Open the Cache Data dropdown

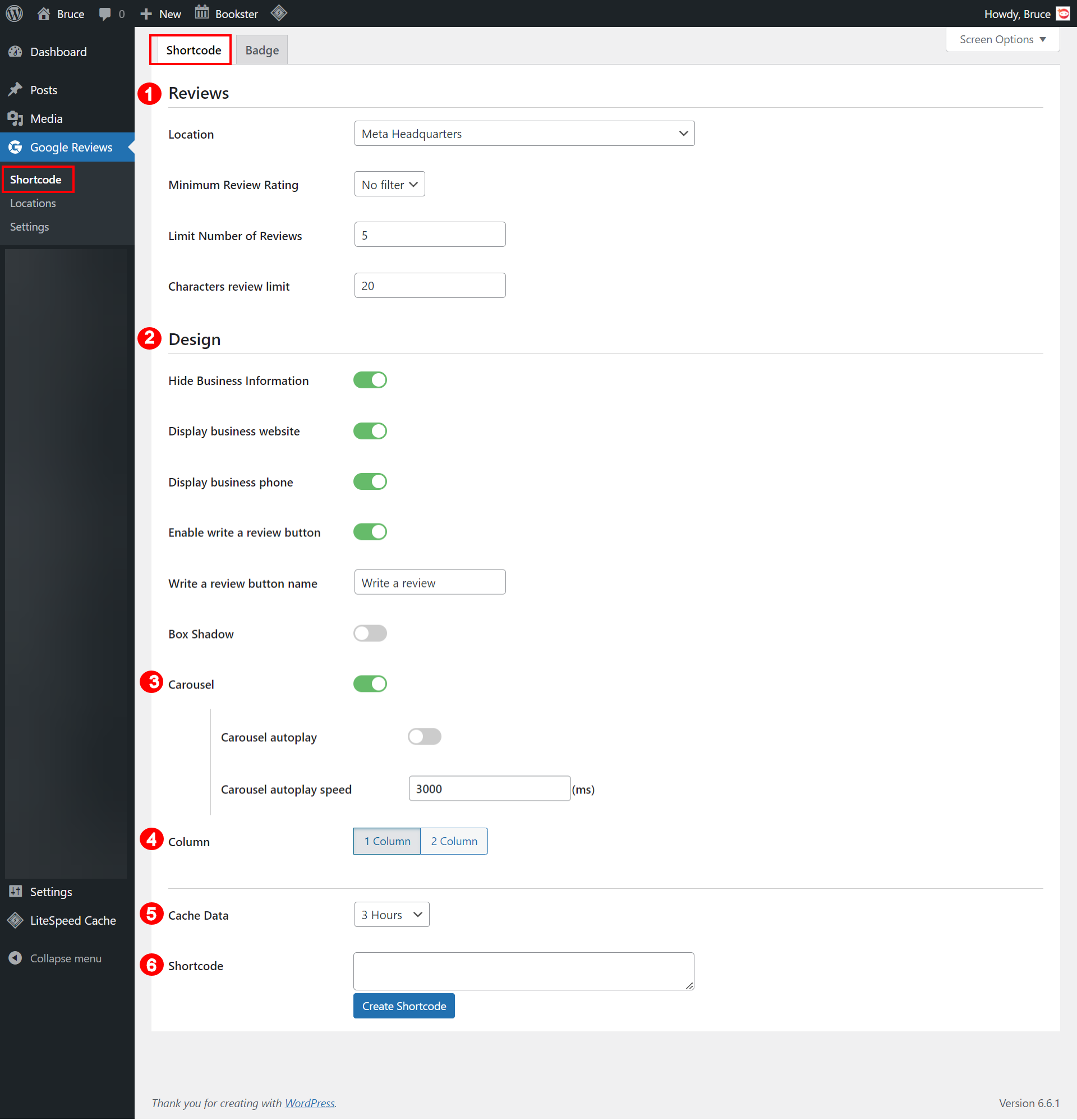pos(392,914)
